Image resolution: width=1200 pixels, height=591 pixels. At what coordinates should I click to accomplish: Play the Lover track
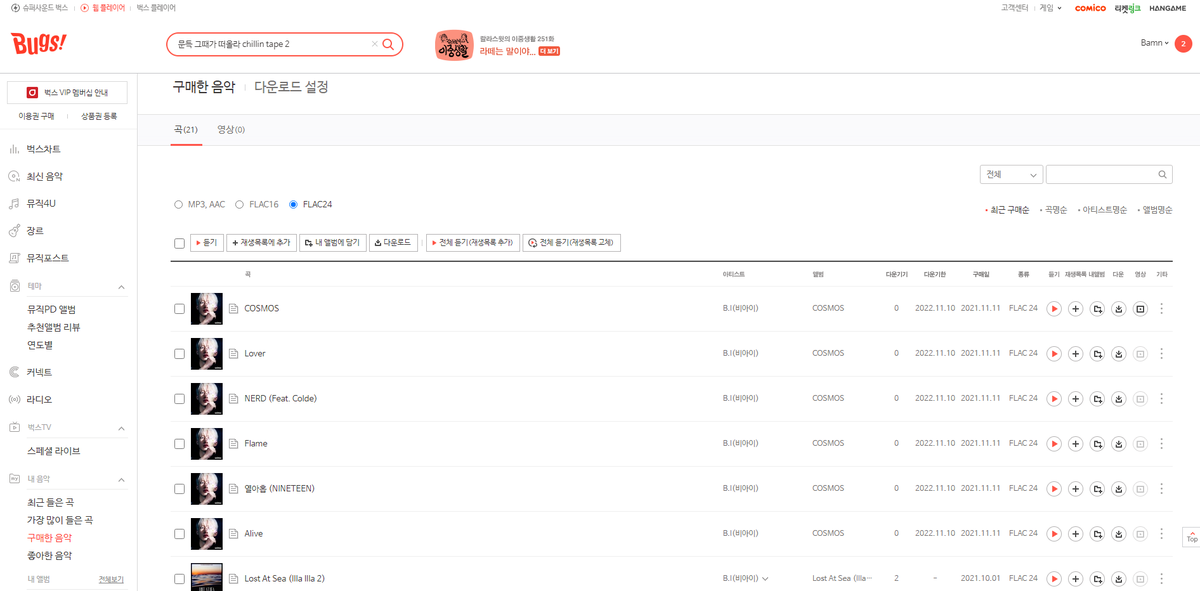point(1054,354)
